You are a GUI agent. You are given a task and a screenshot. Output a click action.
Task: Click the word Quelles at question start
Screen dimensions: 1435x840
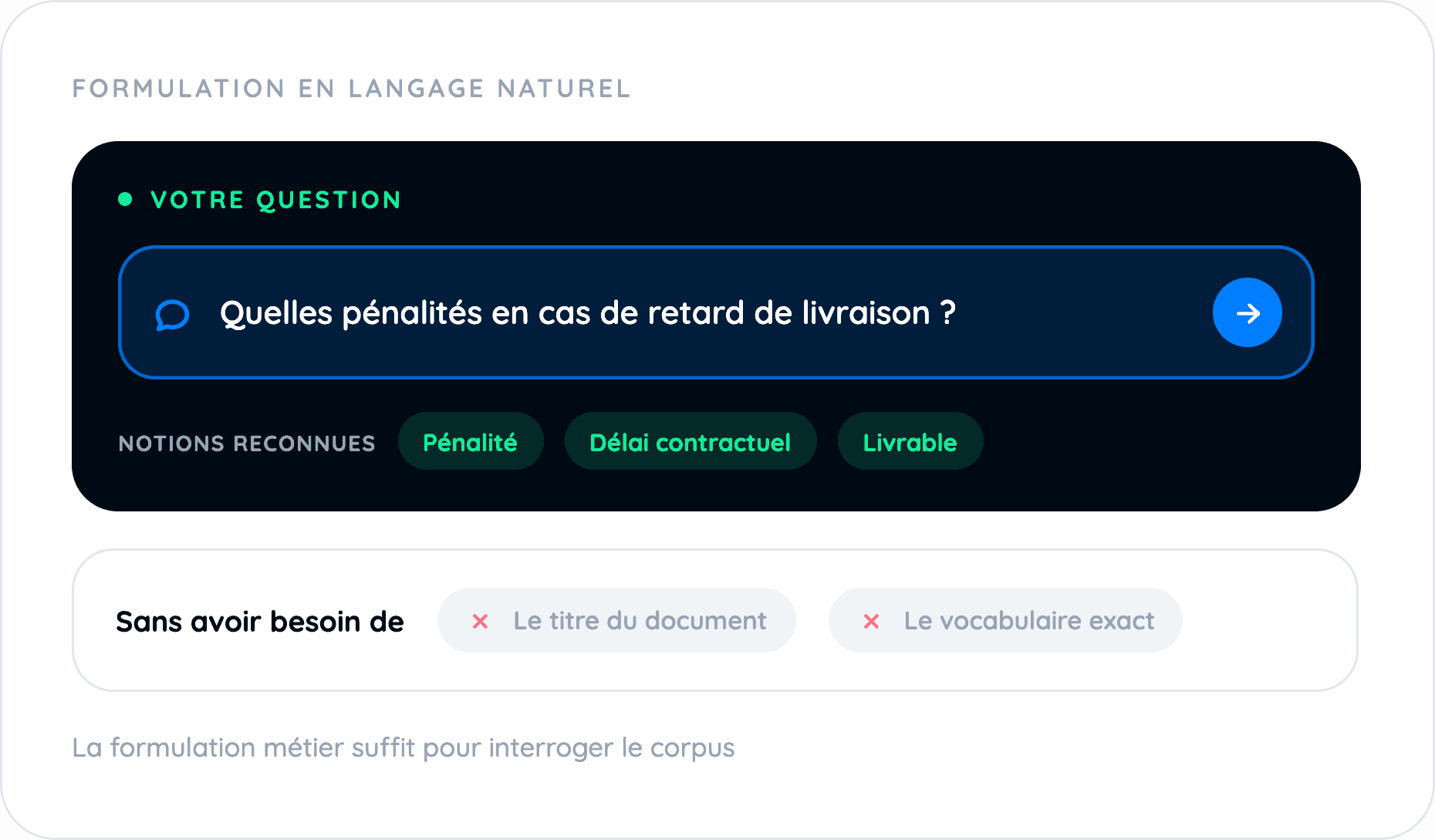276,313
